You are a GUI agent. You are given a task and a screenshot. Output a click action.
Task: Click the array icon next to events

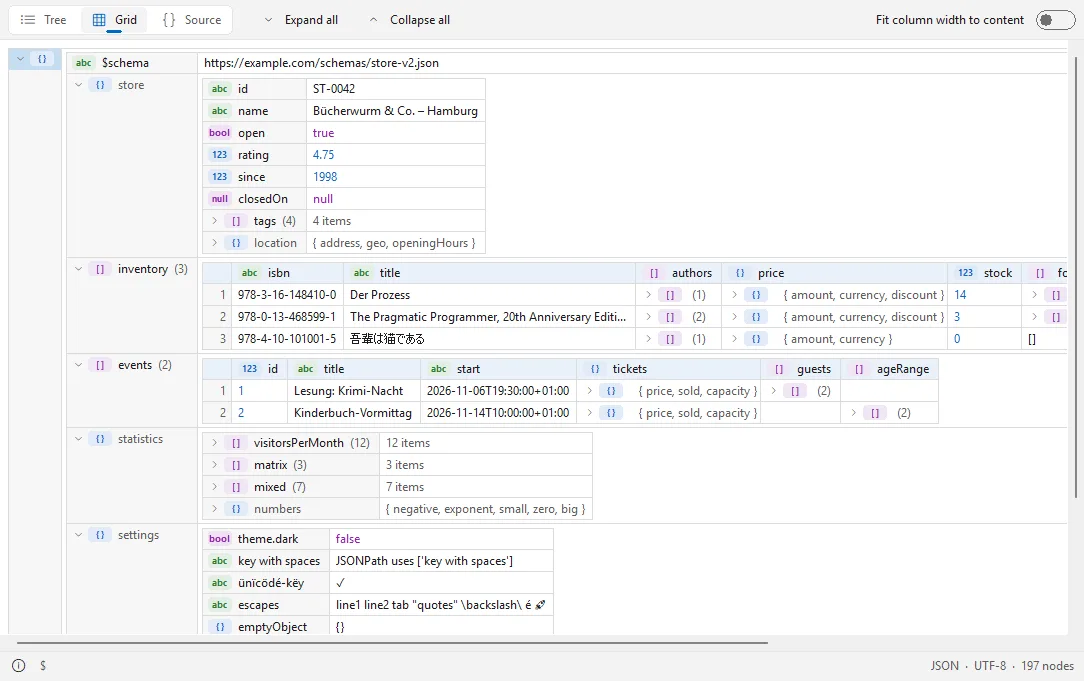(100, 365)
